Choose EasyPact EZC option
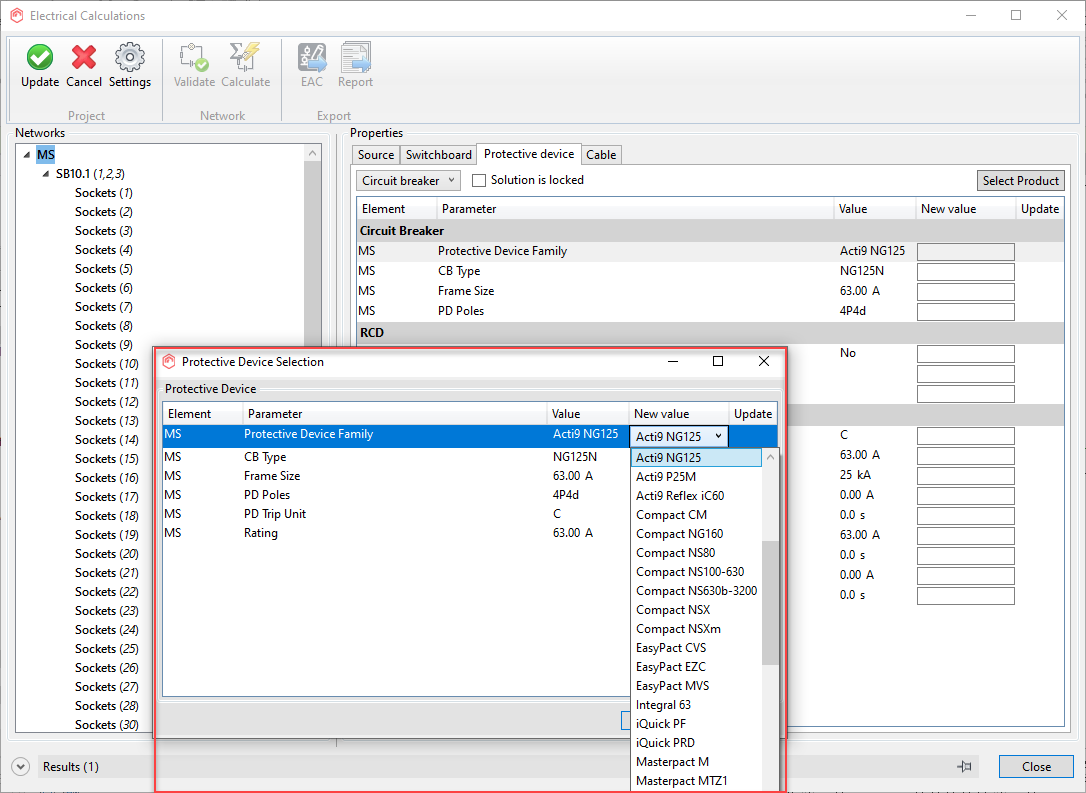This screenshot has width=1086, height=793. coord(696,667)
